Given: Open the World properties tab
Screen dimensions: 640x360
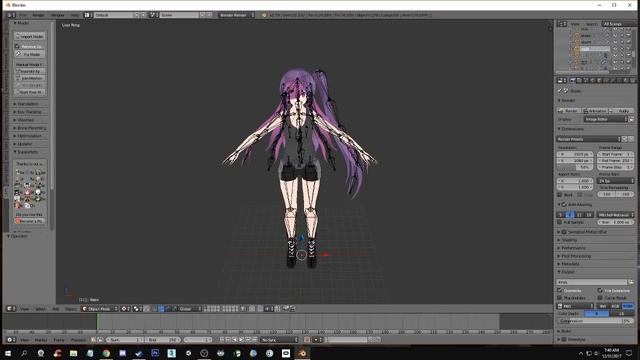Looking at the screenshot, I should [x=593, y=80].
